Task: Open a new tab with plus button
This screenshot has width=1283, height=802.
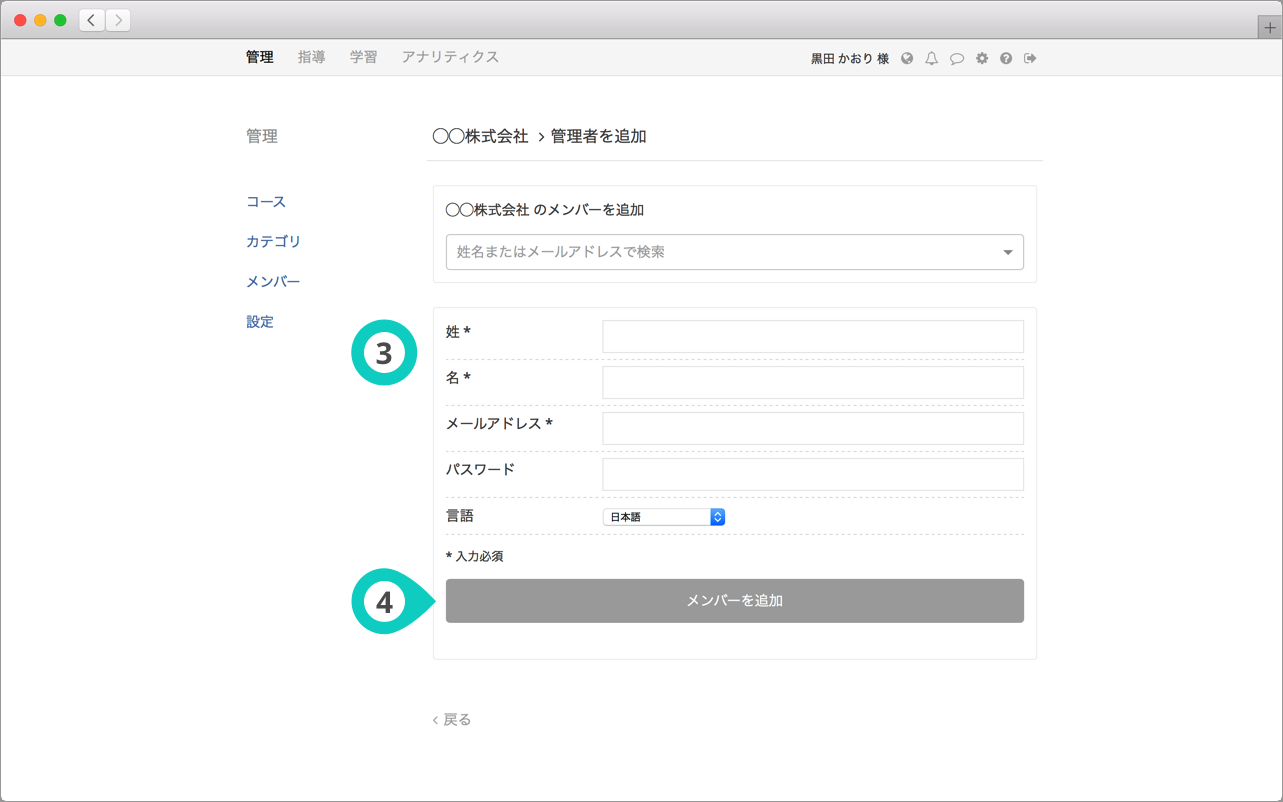Action: click(x=1270, y=28)
